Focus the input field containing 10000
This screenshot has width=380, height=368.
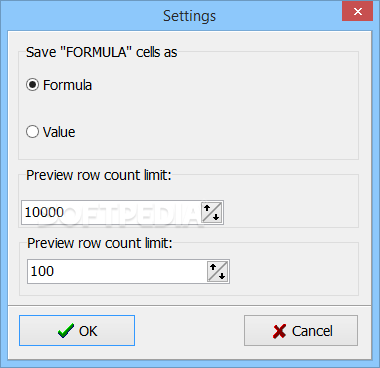click(112, 212)
